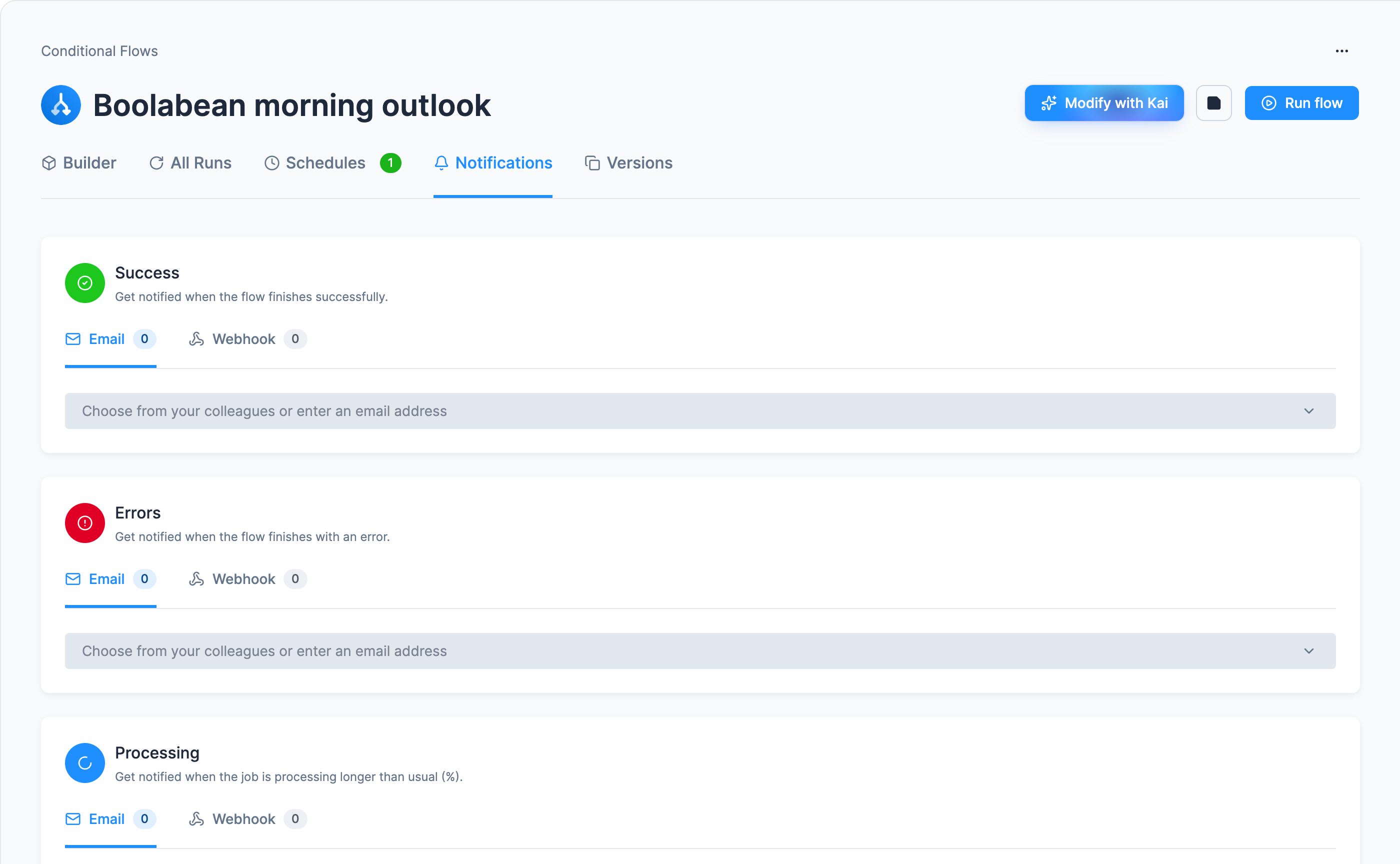Click the Notifications bell icon
The height and width of the screenshot is (864, 1400).
pyautogui.click(x=441, y=163)
